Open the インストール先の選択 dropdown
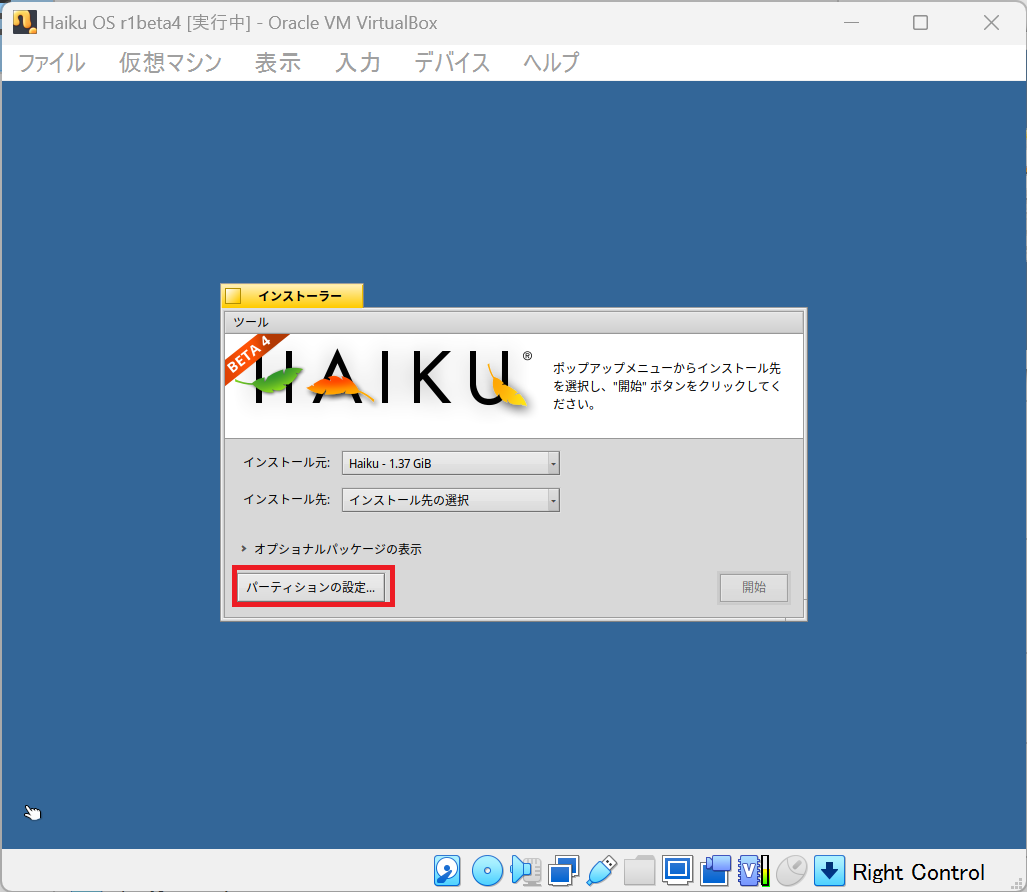Viewport: 1027px width, 892px height. [451, 500]
